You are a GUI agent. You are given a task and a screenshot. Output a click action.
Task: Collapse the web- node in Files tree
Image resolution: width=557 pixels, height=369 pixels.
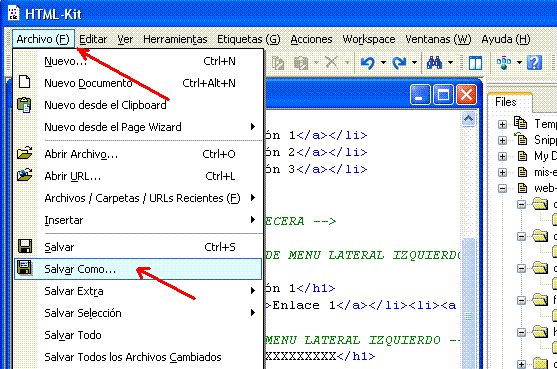click(x=502, y=188)
